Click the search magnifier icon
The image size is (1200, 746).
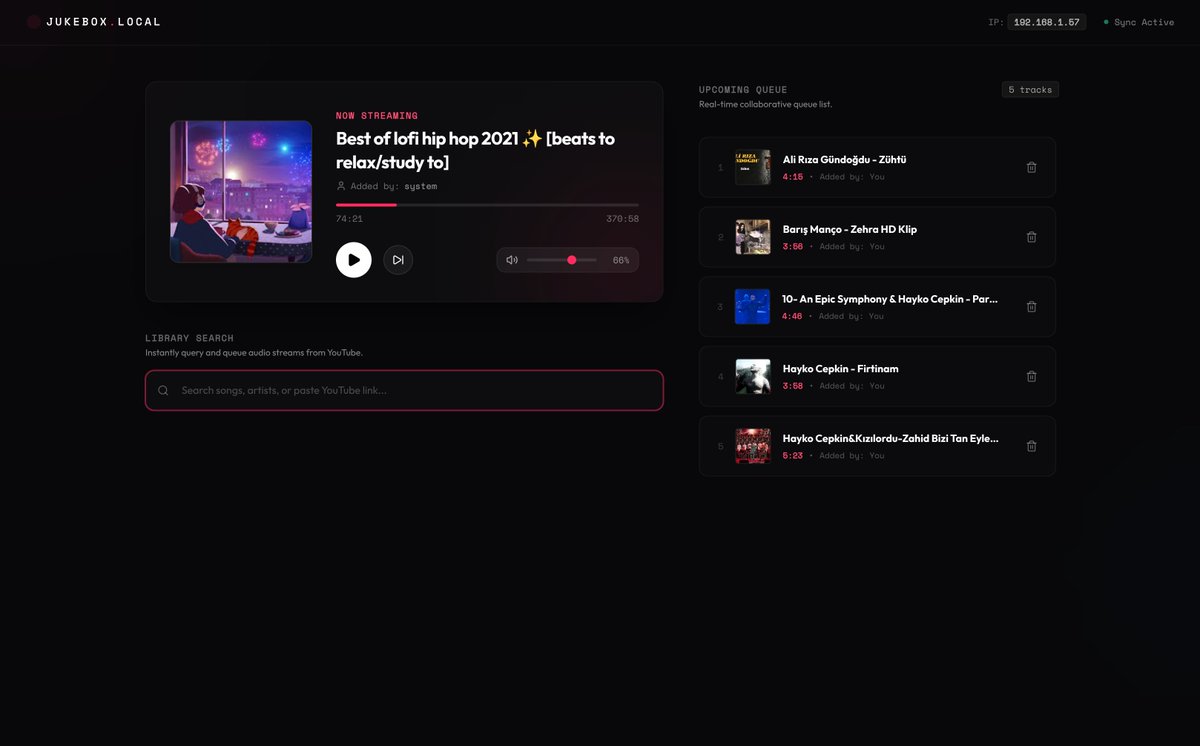coord(163,390)
